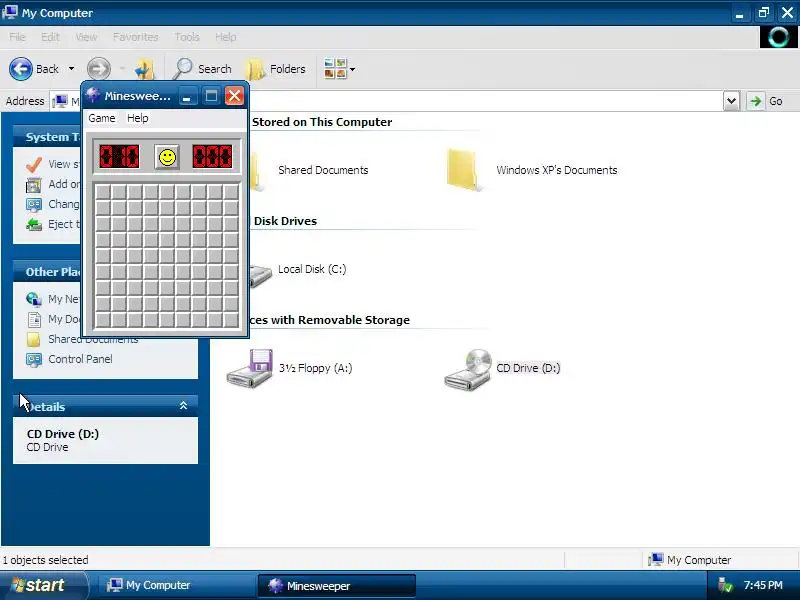Click the Shared Documents sidebar folder icon

(34, 340)
